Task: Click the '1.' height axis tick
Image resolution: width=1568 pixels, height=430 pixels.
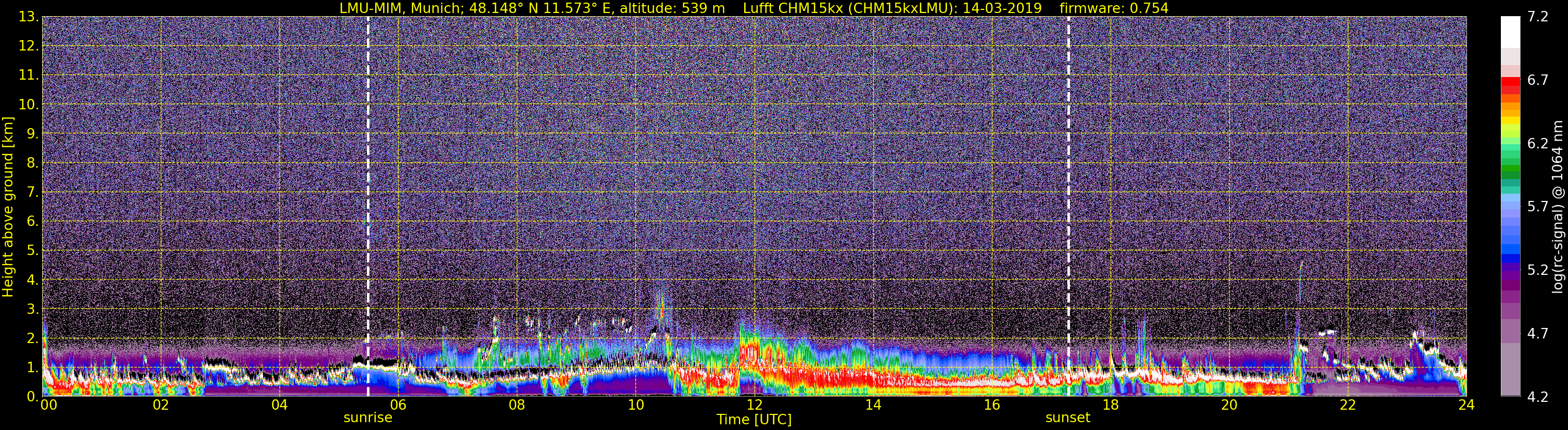Action: [x=32, y=367]
